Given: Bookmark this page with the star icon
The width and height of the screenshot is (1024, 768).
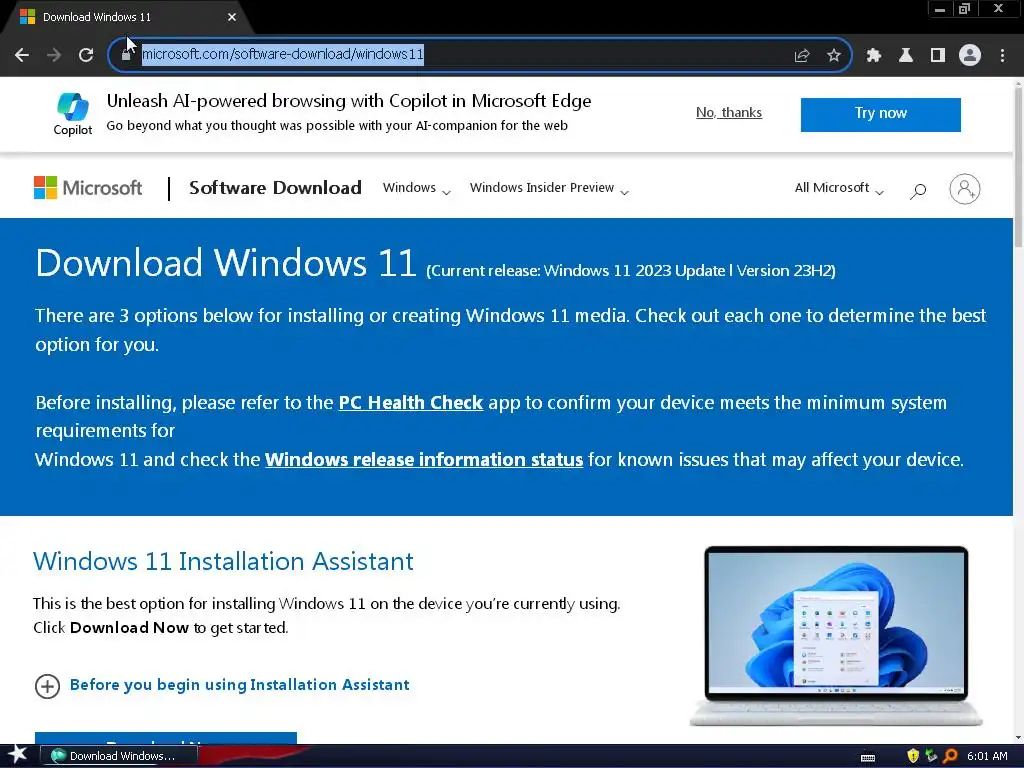Looking at the screenshot, I should point(834,55).
